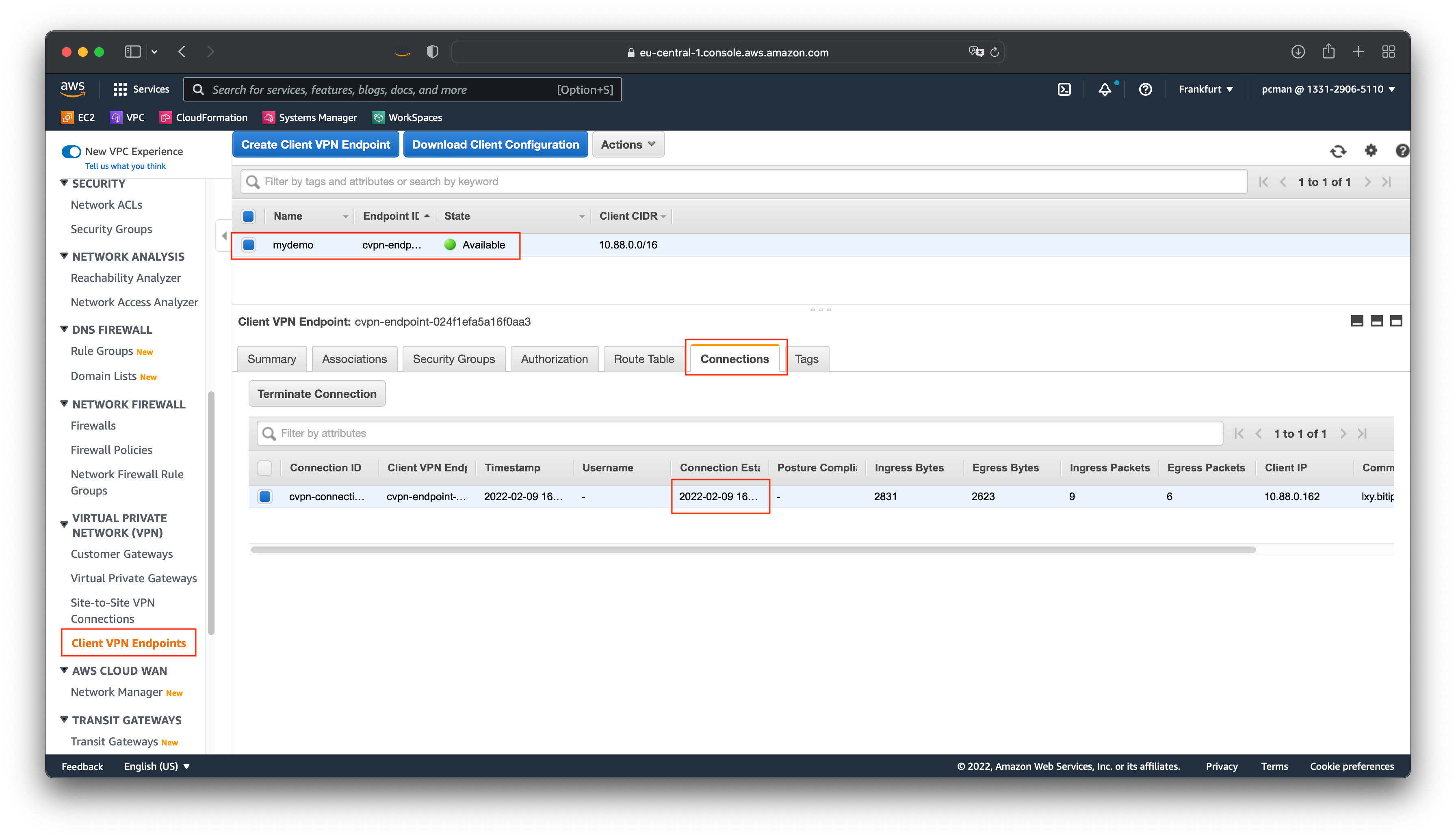Collapse the SECURITY section
The image size is (1456, 838).
point(64,183)
